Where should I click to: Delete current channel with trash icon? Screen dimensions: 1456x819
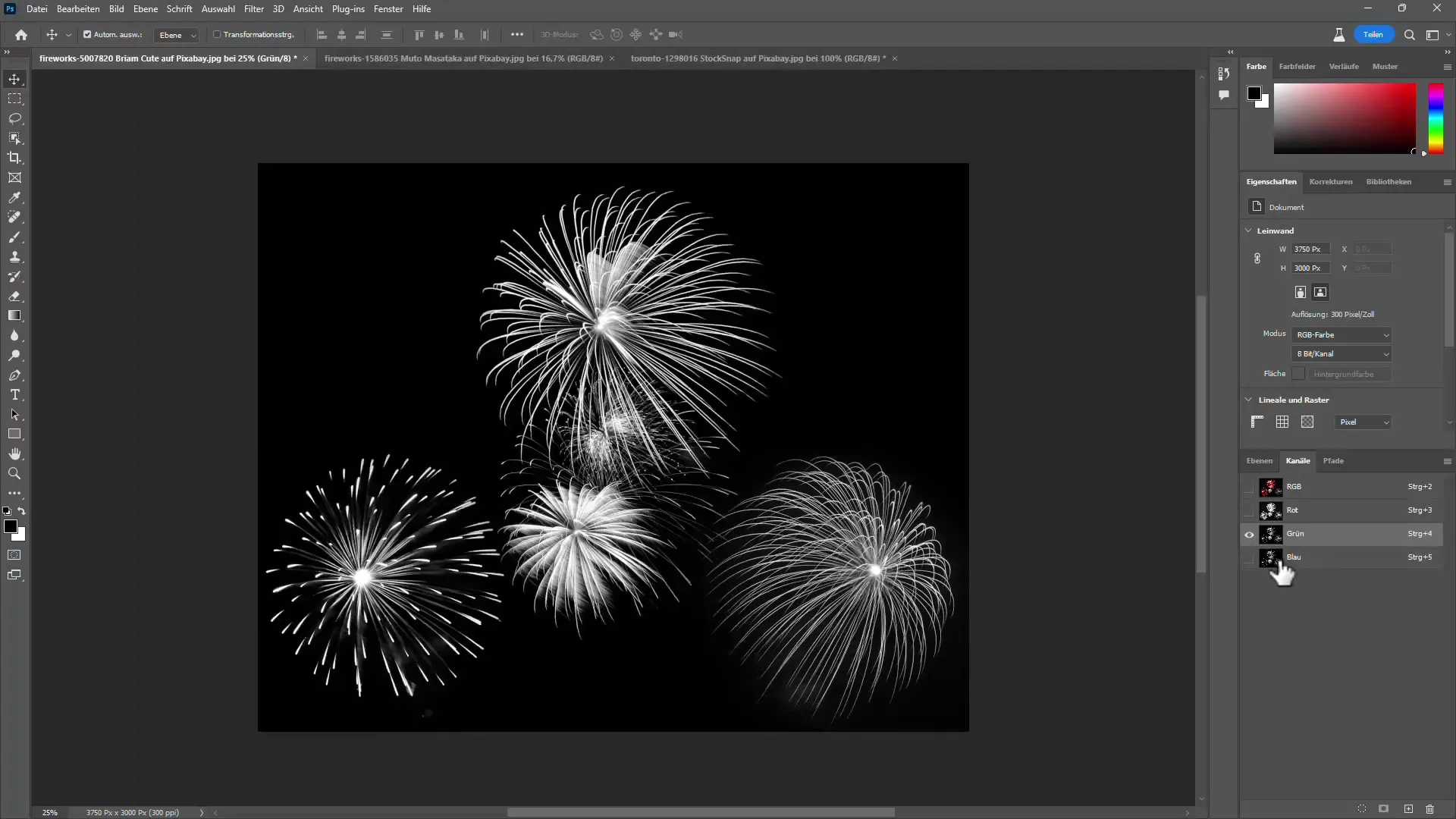click(1429, 809)
